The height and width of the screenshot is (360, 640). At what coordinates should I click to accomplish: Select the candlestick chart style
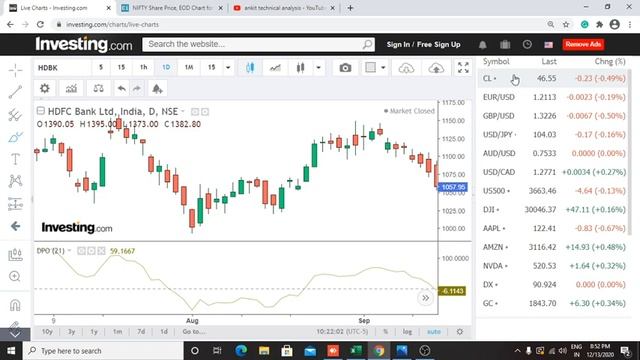250,68
